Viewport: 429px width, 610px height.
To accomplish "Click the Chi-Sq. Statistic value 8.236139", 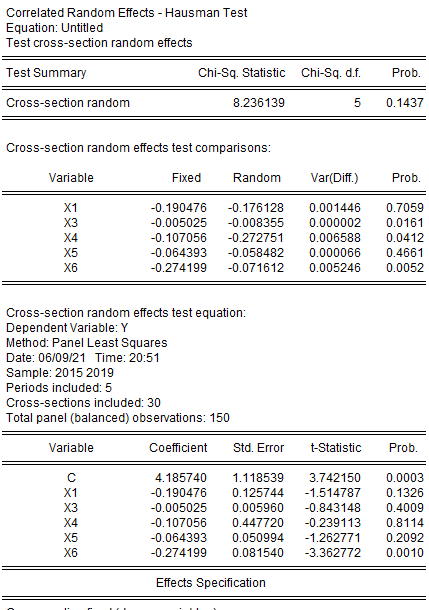I will pos(259,103).
